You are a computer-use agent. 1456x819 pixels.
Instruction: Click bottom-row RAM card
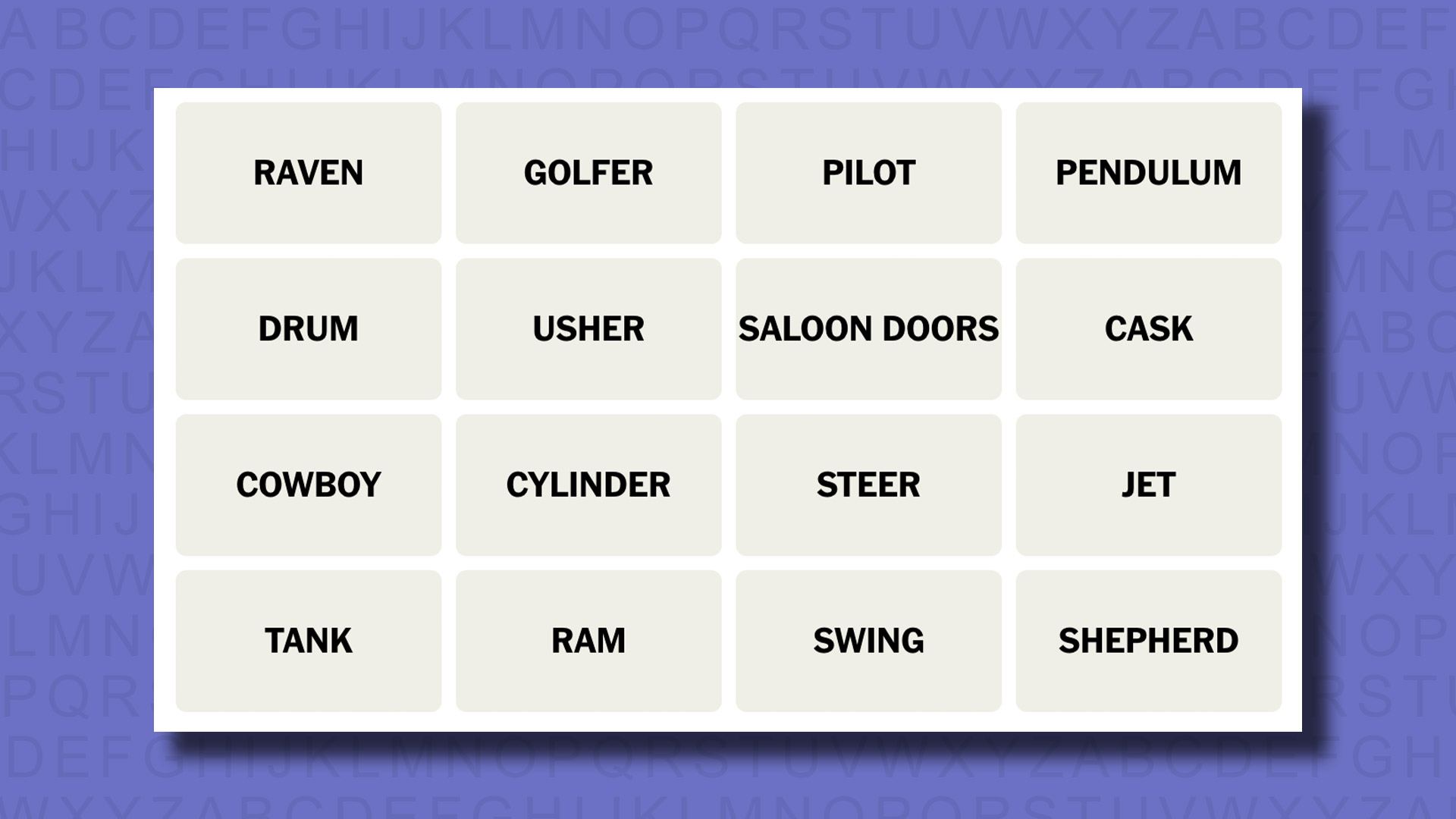click(588, 641)
